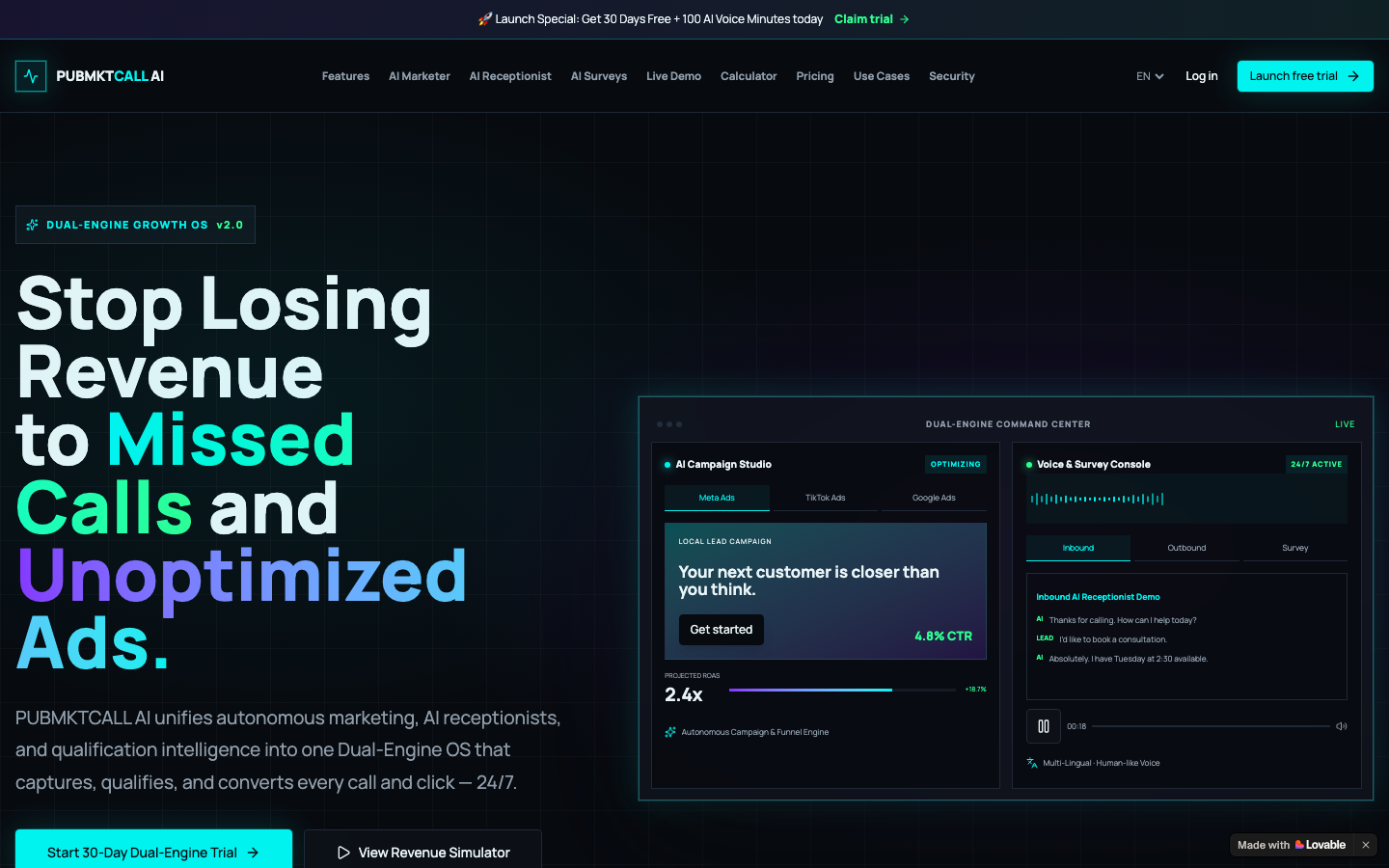Click the arrow next to Claim trial
Screen dimensions: 1389x868
pos(904,19)
